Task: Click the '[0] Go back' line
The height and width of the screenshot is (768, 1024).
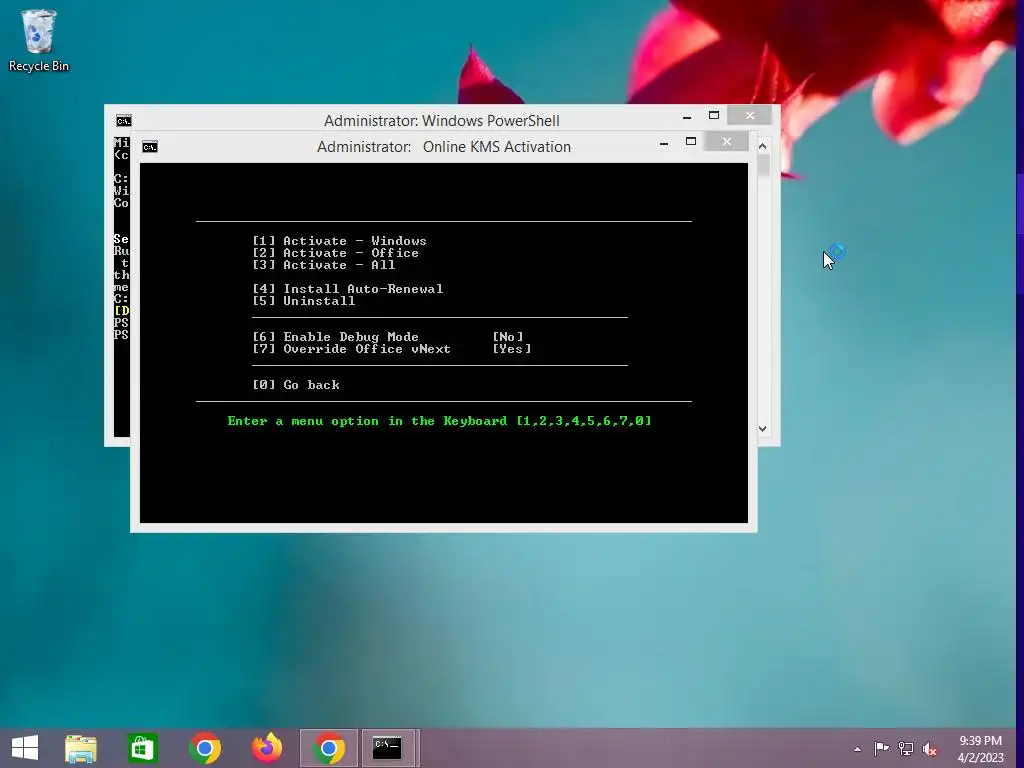Action: [296, 385]
